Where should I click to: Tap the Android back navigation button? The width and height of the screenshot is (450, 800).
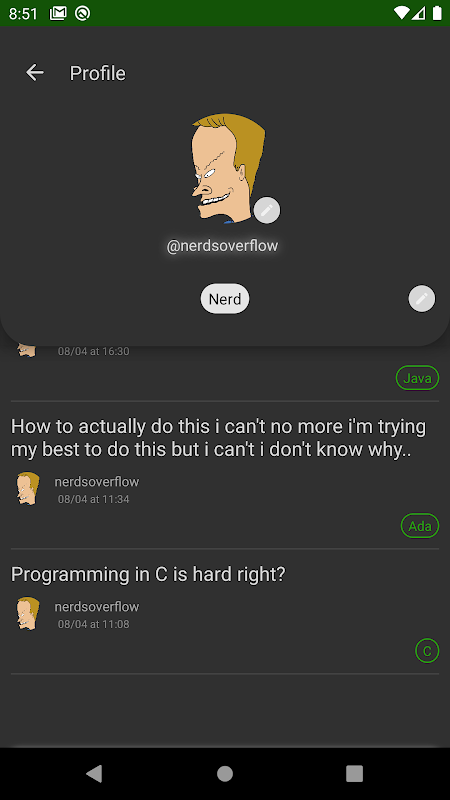click(x=94, y=773)
